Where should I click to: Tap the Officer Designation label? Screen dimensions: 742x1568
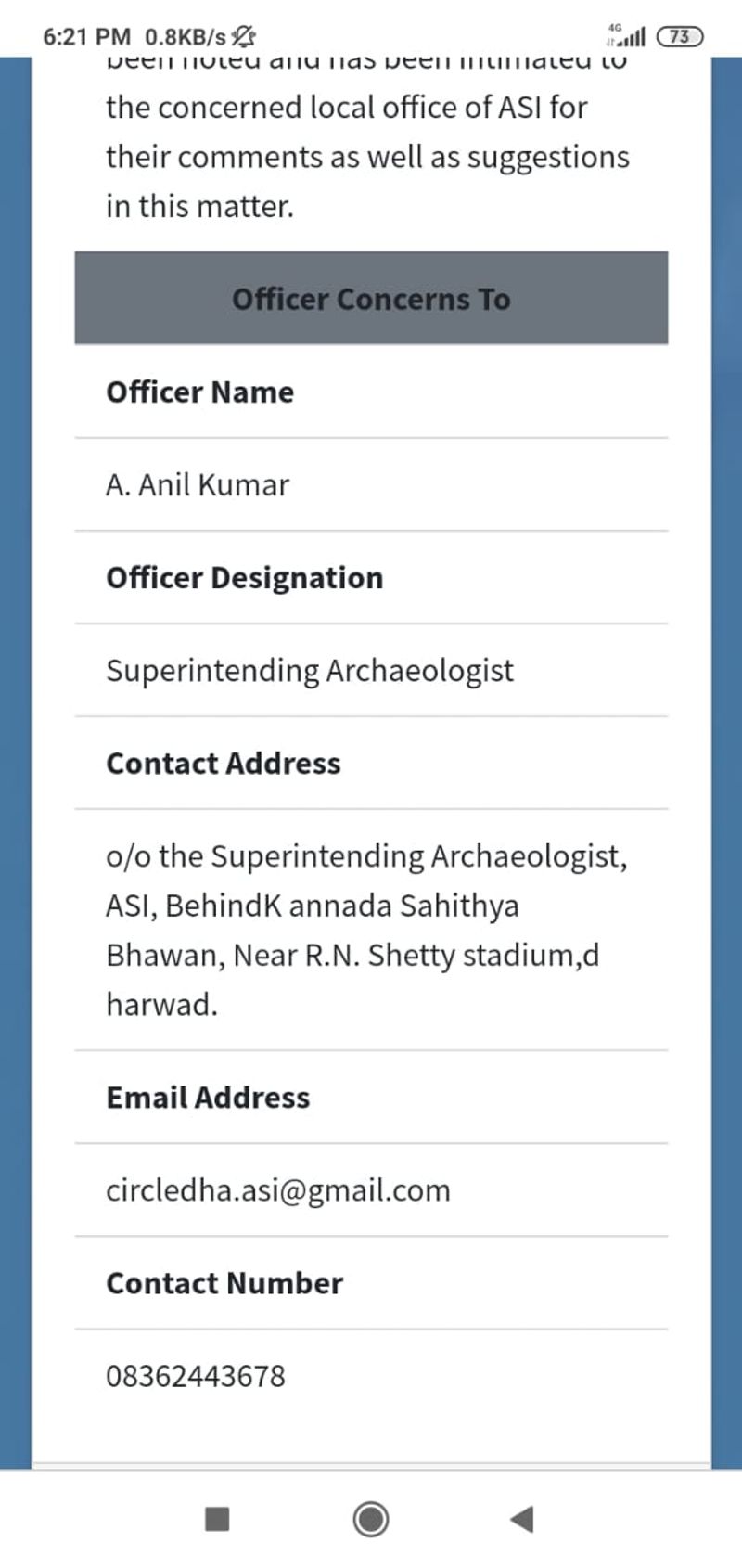coord(245,577)
